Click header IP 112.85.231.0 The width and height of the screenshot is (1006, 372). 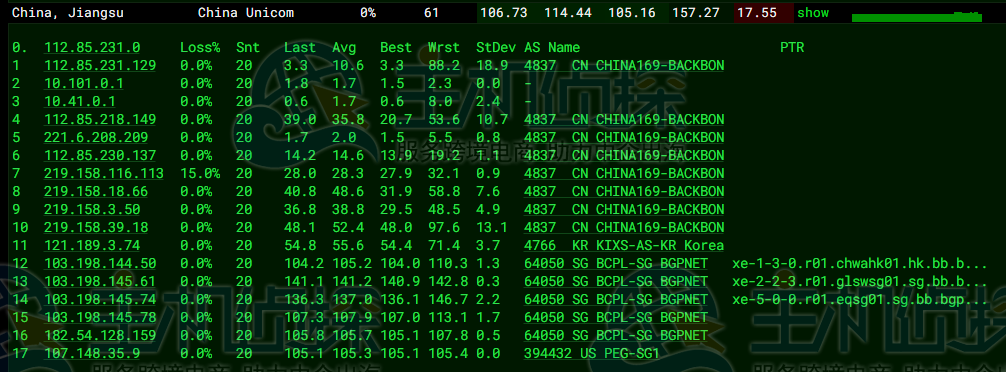tap(92, 47)
